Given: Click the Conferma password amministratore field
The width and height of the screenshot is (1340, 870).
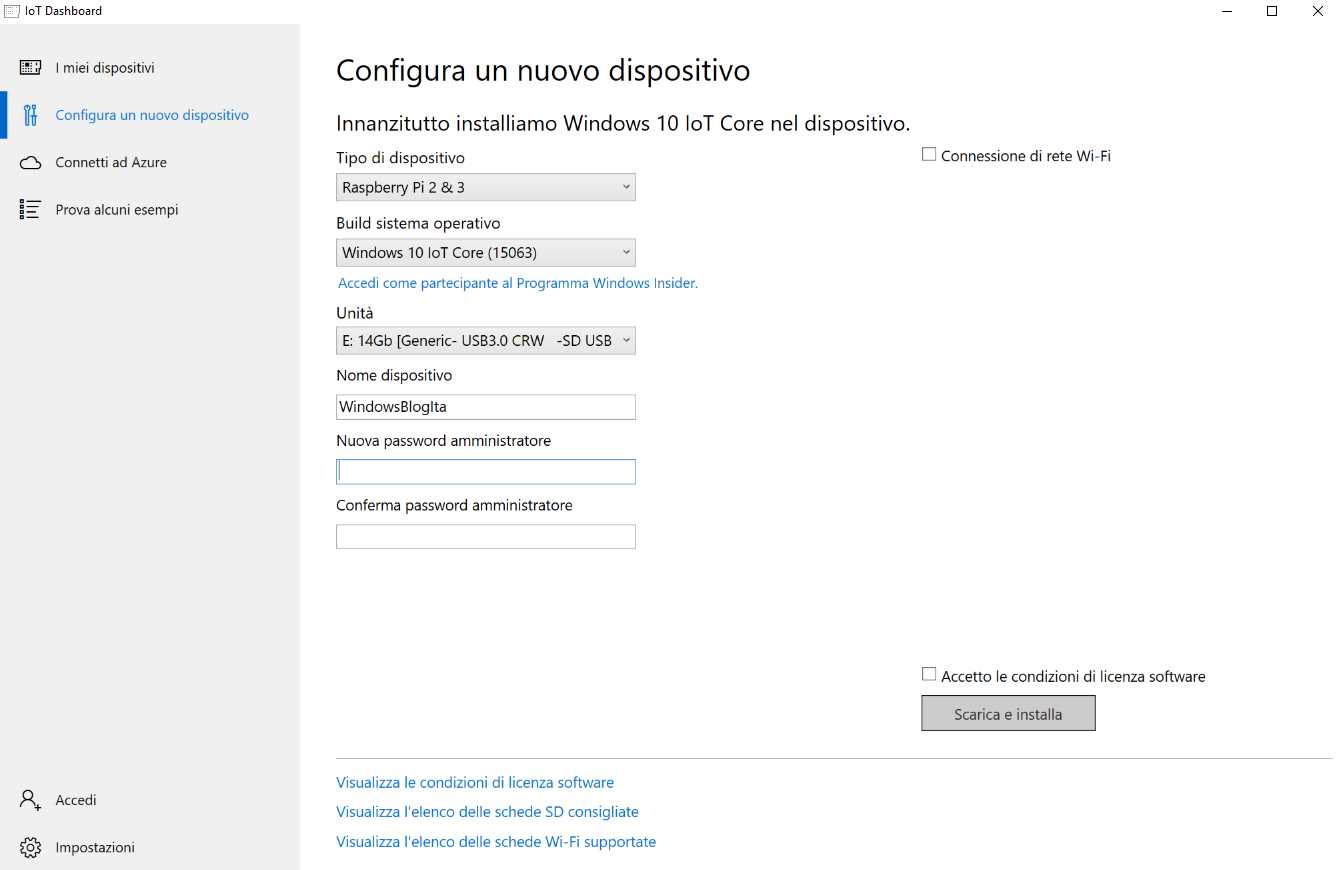Looking at the screenshot, I should pos(486,537).
